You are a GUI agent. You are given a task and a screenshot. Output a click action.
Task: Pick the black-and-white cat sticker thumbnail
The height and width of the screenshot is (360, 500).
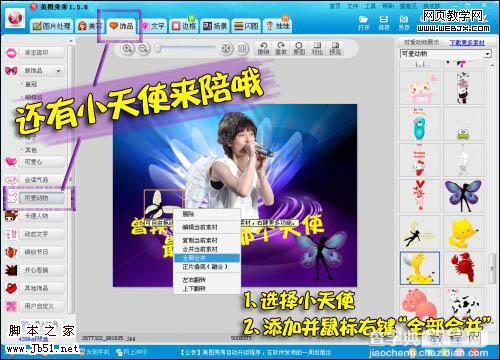pyautogui.click(x=463, y=88)
